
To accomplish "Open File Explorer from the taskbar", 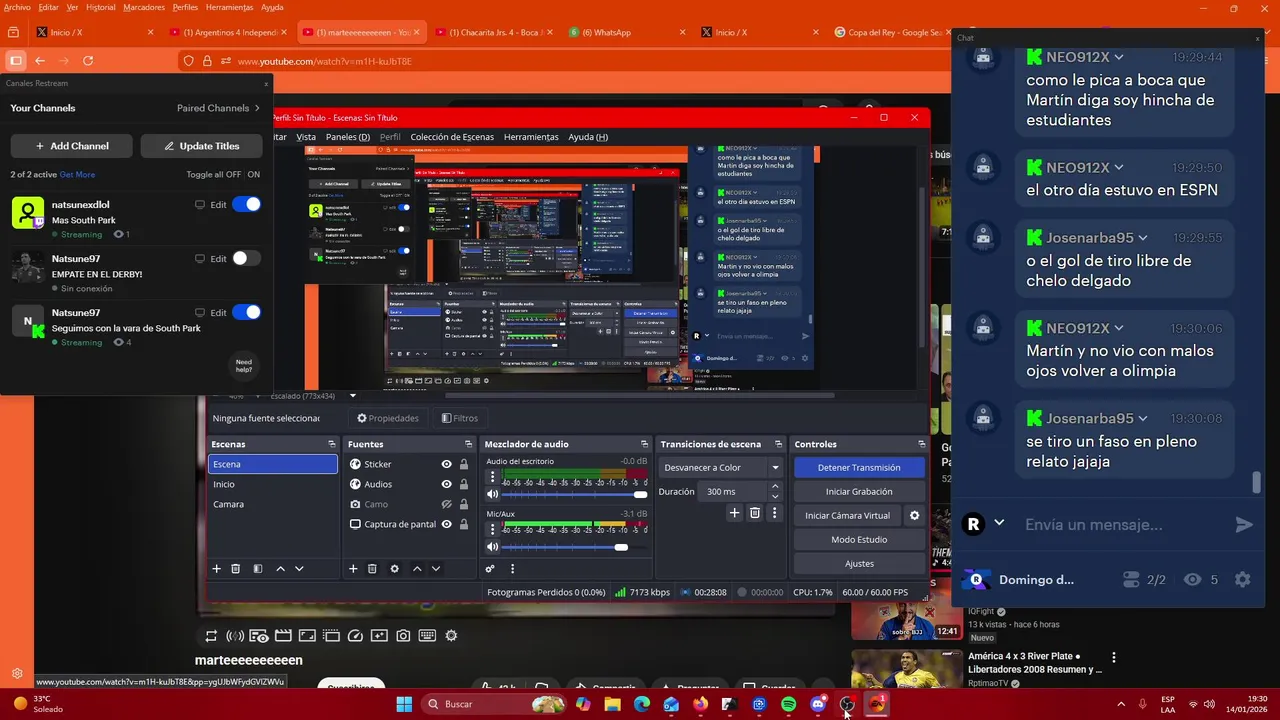I will click(612, 704).
